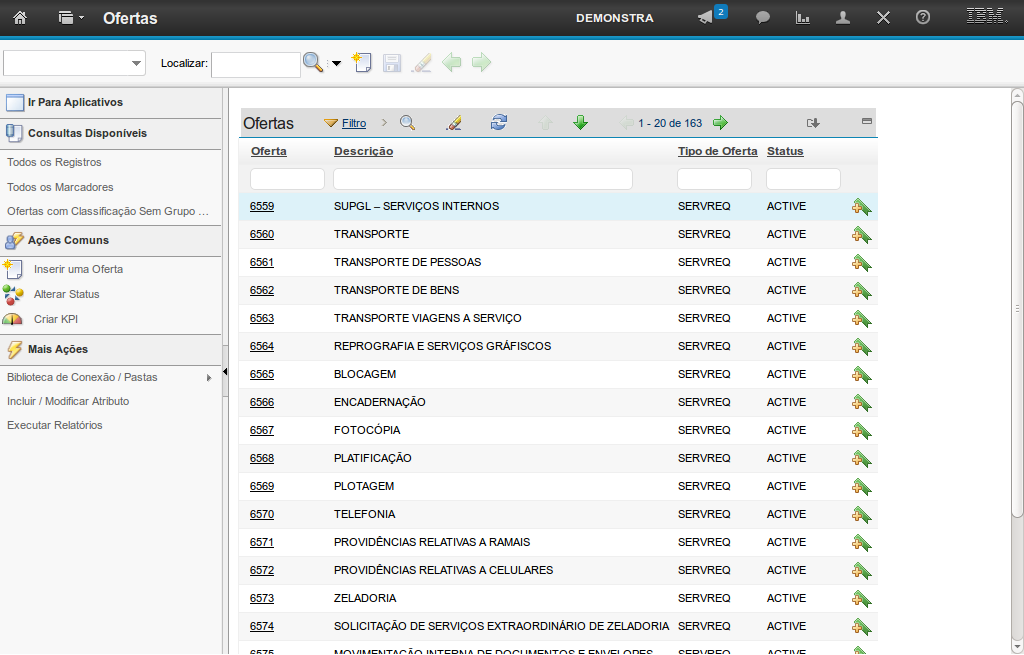The width and height of the screenshot is (1024, 655).
Task: Open the bulletin board announcements icon
Action: click(x=706, y=18)
